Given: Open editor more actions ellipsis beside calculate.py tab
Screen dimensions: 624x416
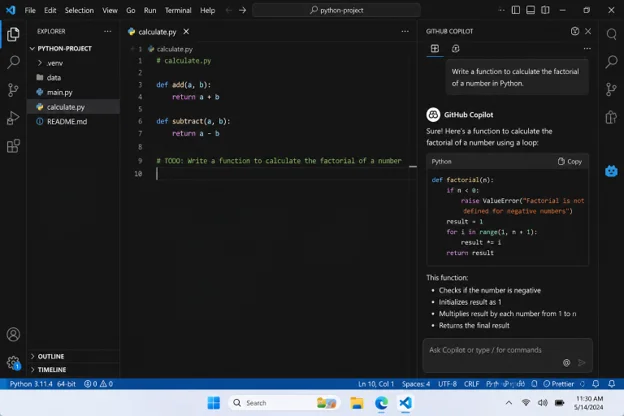Looking at the screenshot, I should pyautogui.click(x=405, y=31).
